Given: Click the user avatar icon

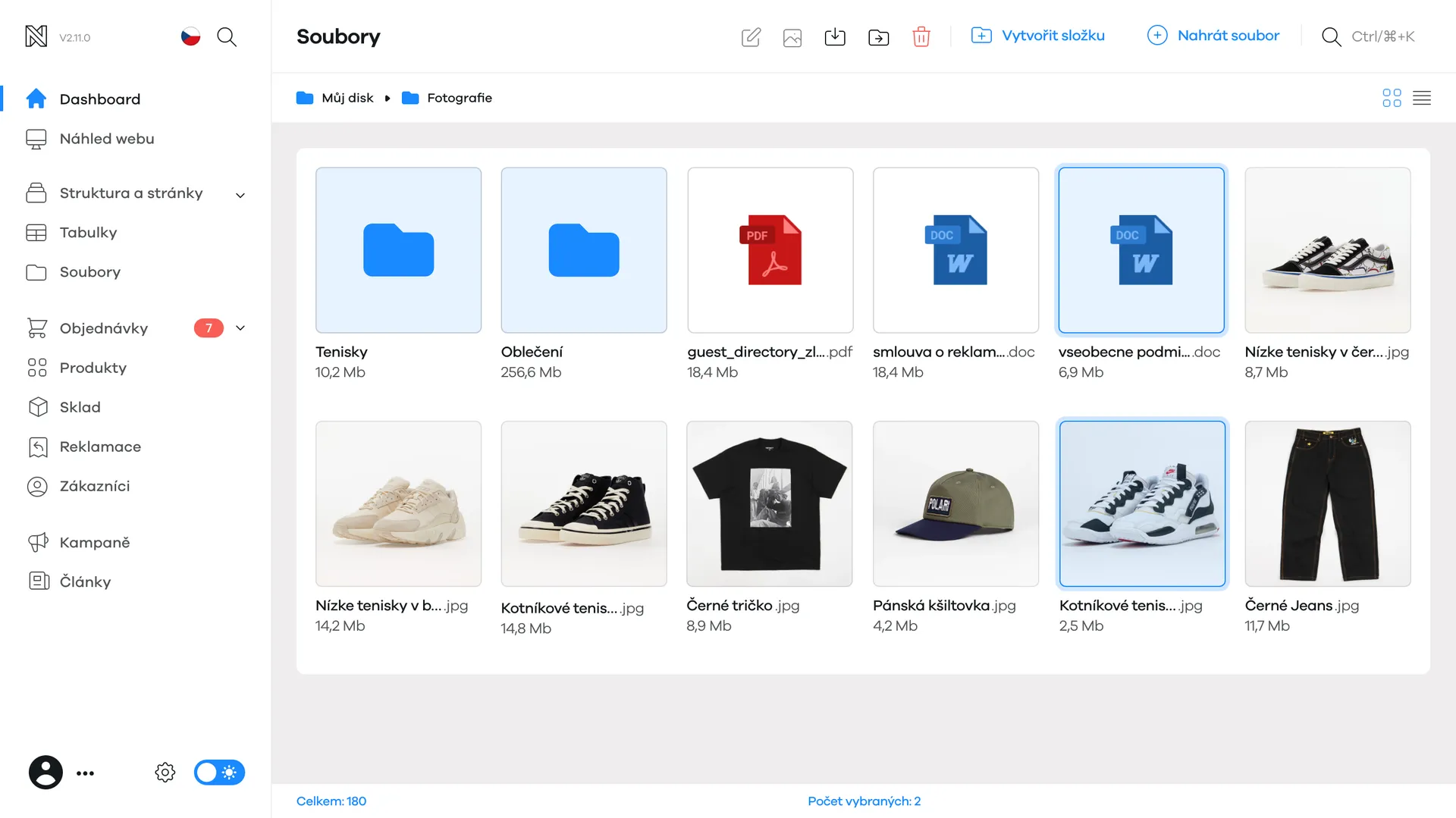Looking at the screenshot, I should tap(45, 773).
